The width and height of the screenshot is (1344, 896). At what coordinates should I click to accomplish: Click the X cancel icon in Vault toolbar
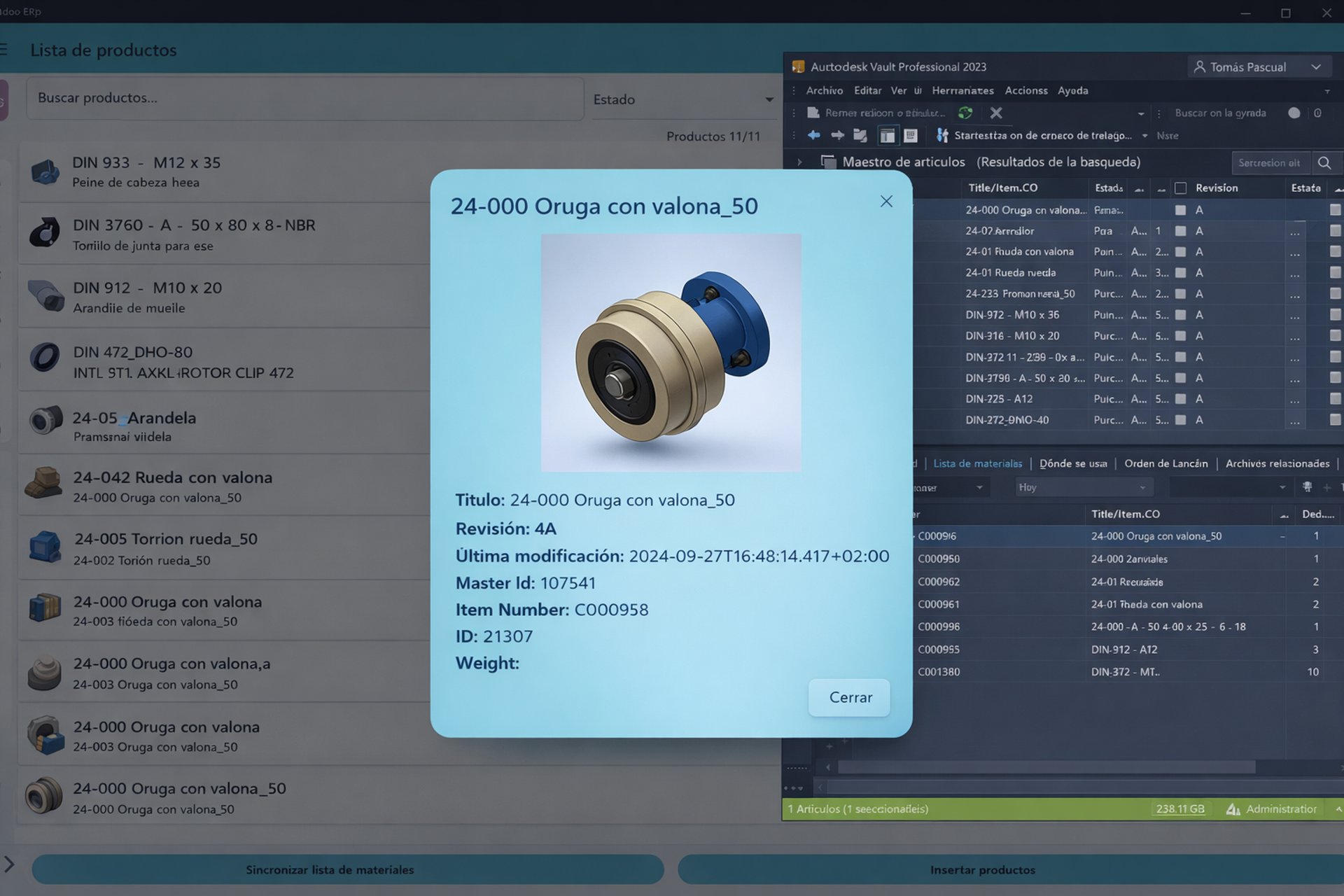click(996, 113)
